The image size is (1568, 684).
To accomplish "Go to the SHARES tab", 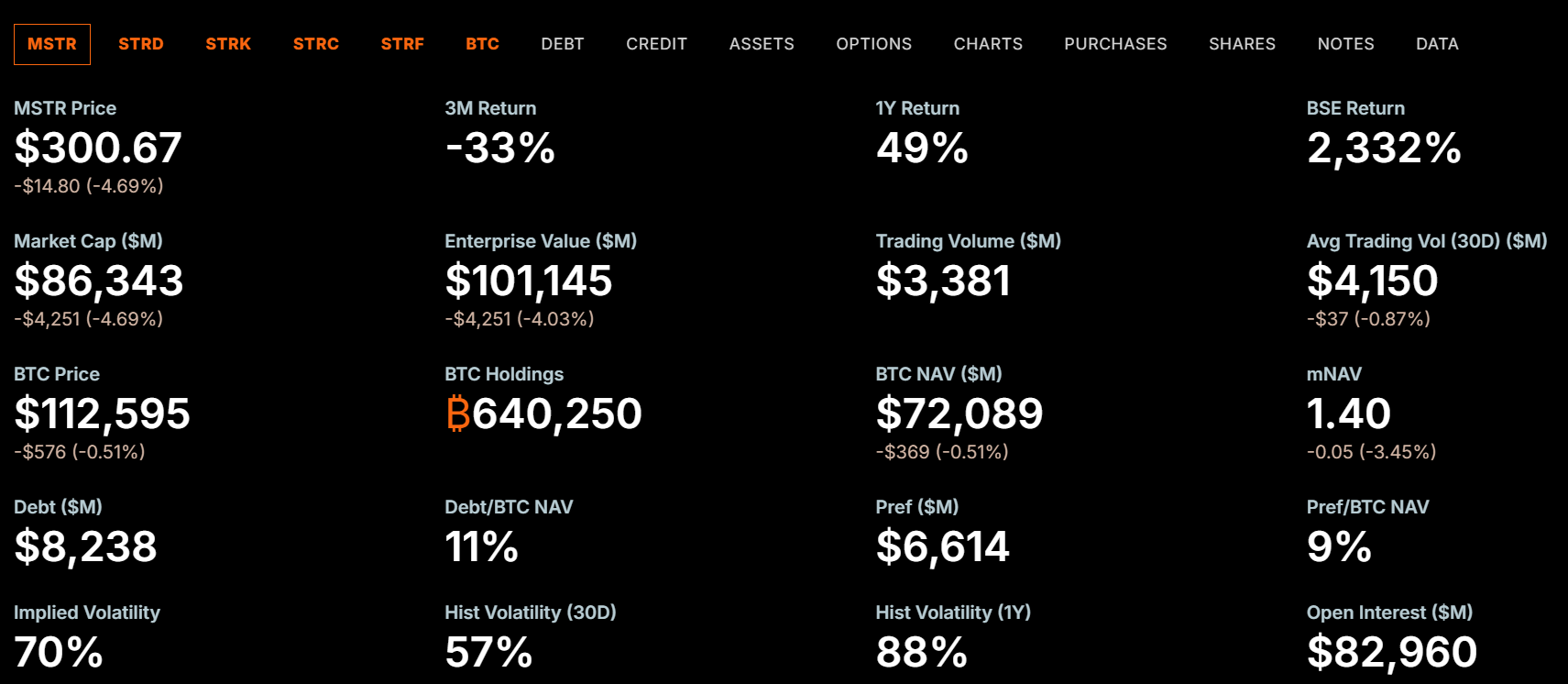I will tap(1242, 44).
